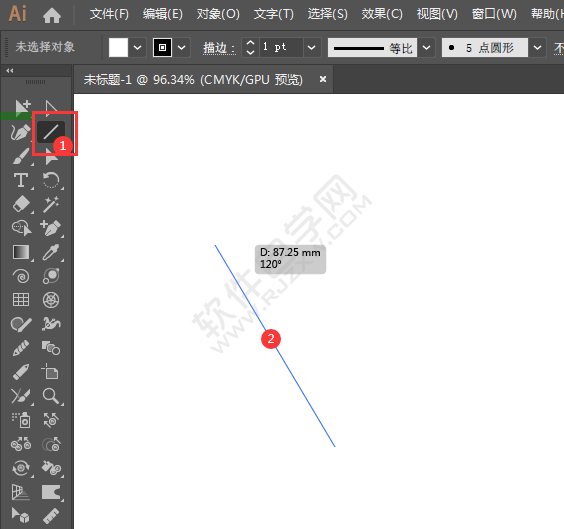The height and width of the screenshot is (529, 564).
Task: Select the Spiral tool
Action: pos(21,276)
